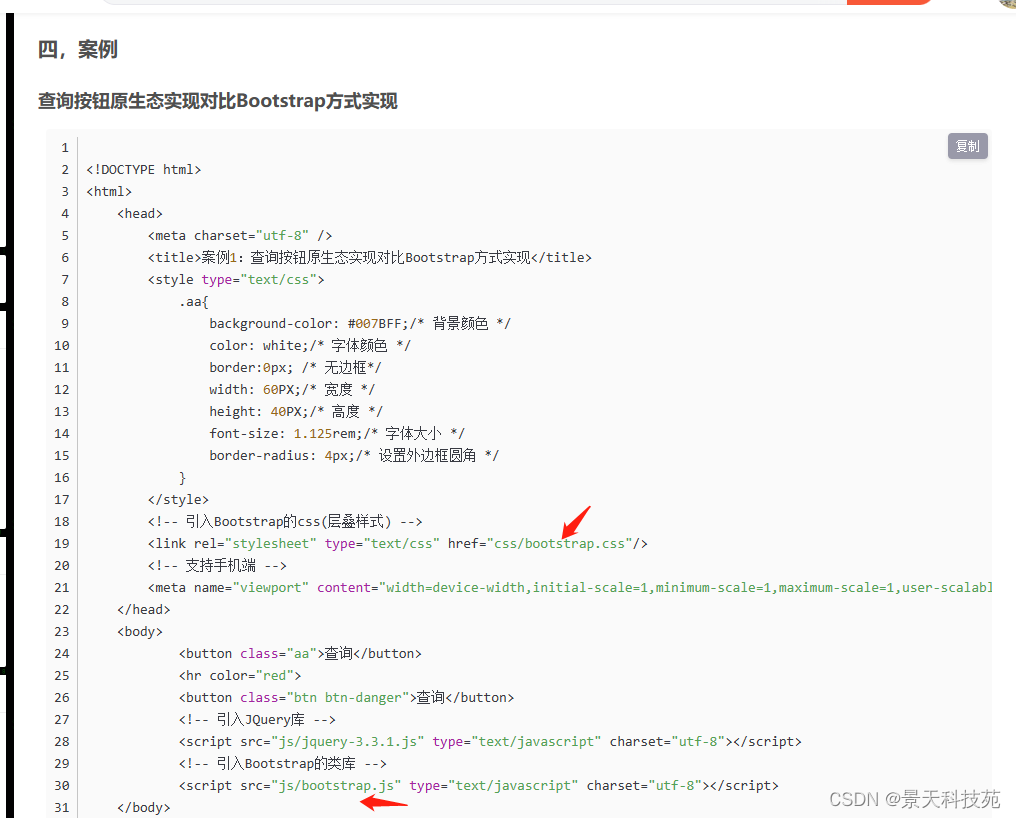Image resolution: width=1016 pixels, height=818 pixels.
Task: Click the .aa{ selector line
Action: (x=194, y=302)
